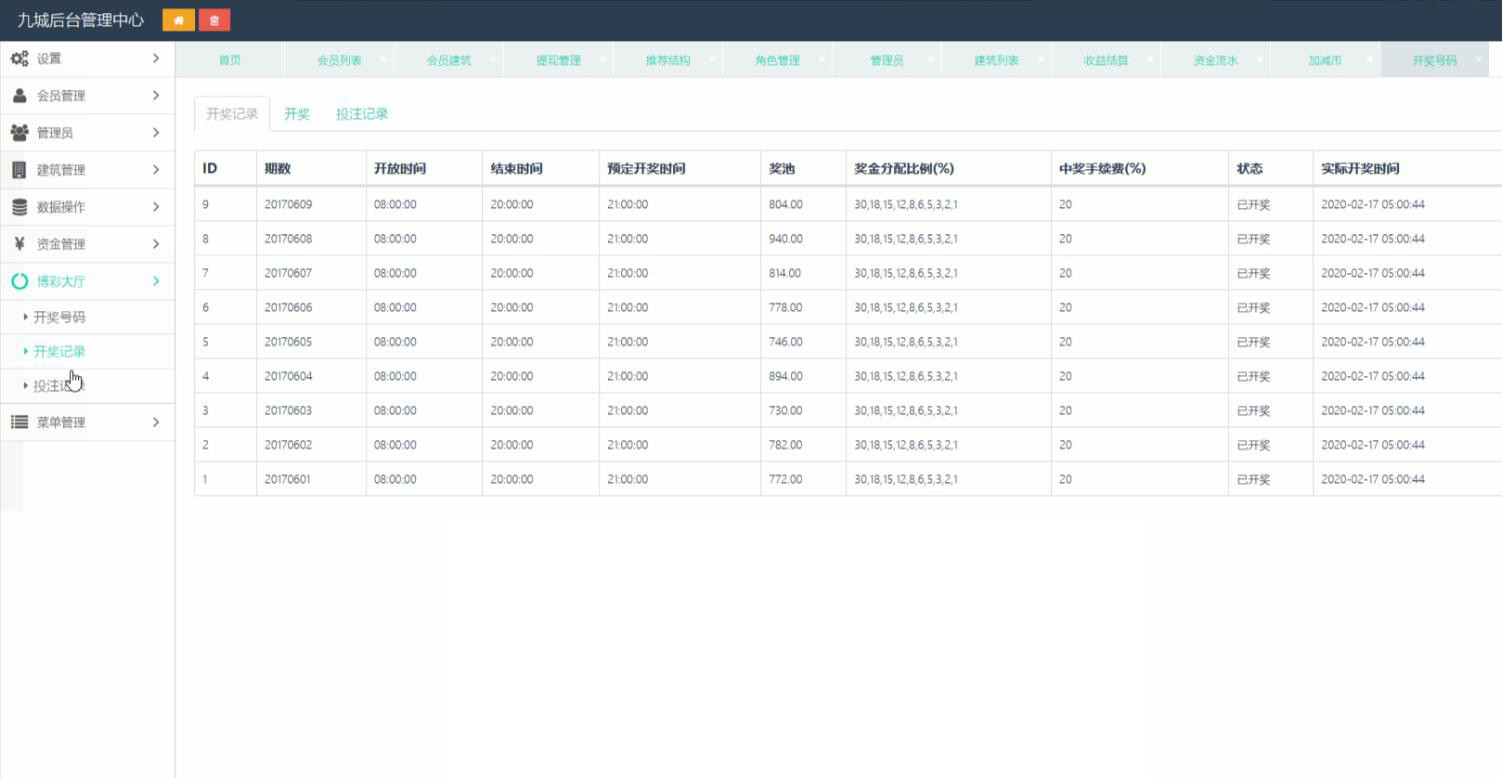Expand the 设置 sidebar chevron

coord(155,59)
